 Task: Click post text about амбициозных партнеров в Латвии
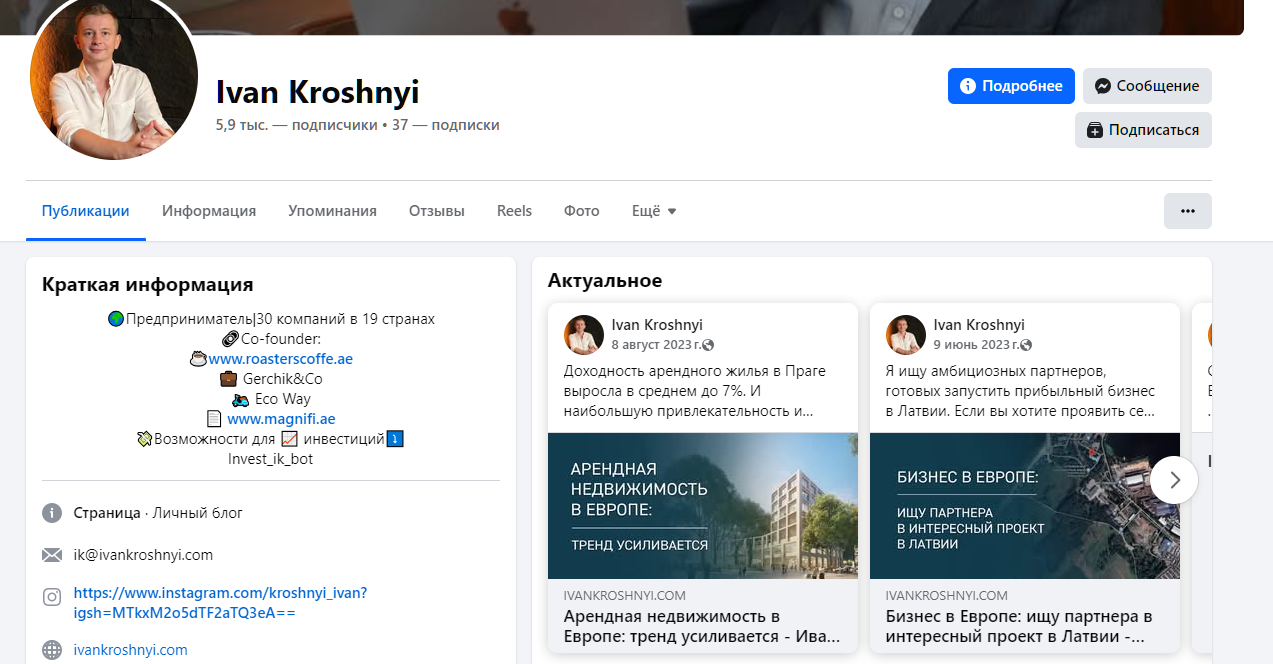point(1021,390)
